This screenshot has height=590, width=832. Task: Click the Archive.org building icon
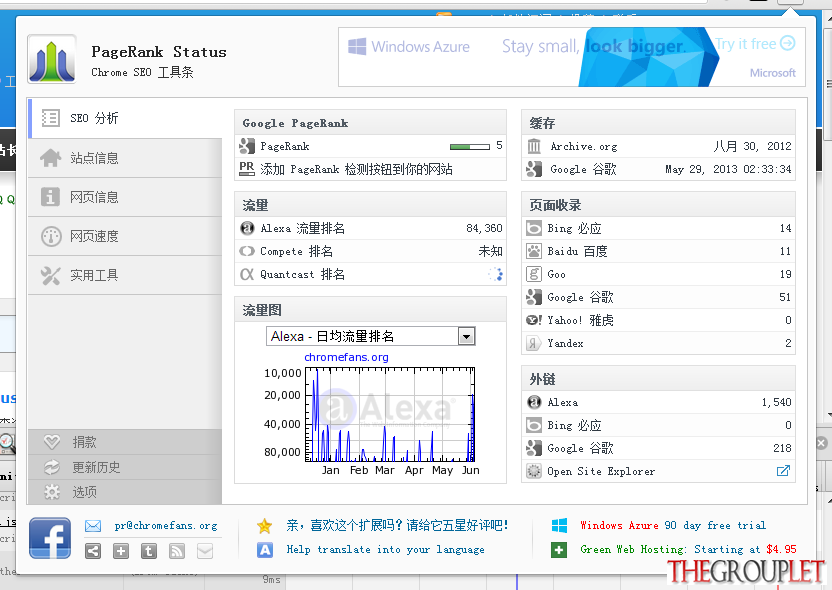[x=534, y=146]
